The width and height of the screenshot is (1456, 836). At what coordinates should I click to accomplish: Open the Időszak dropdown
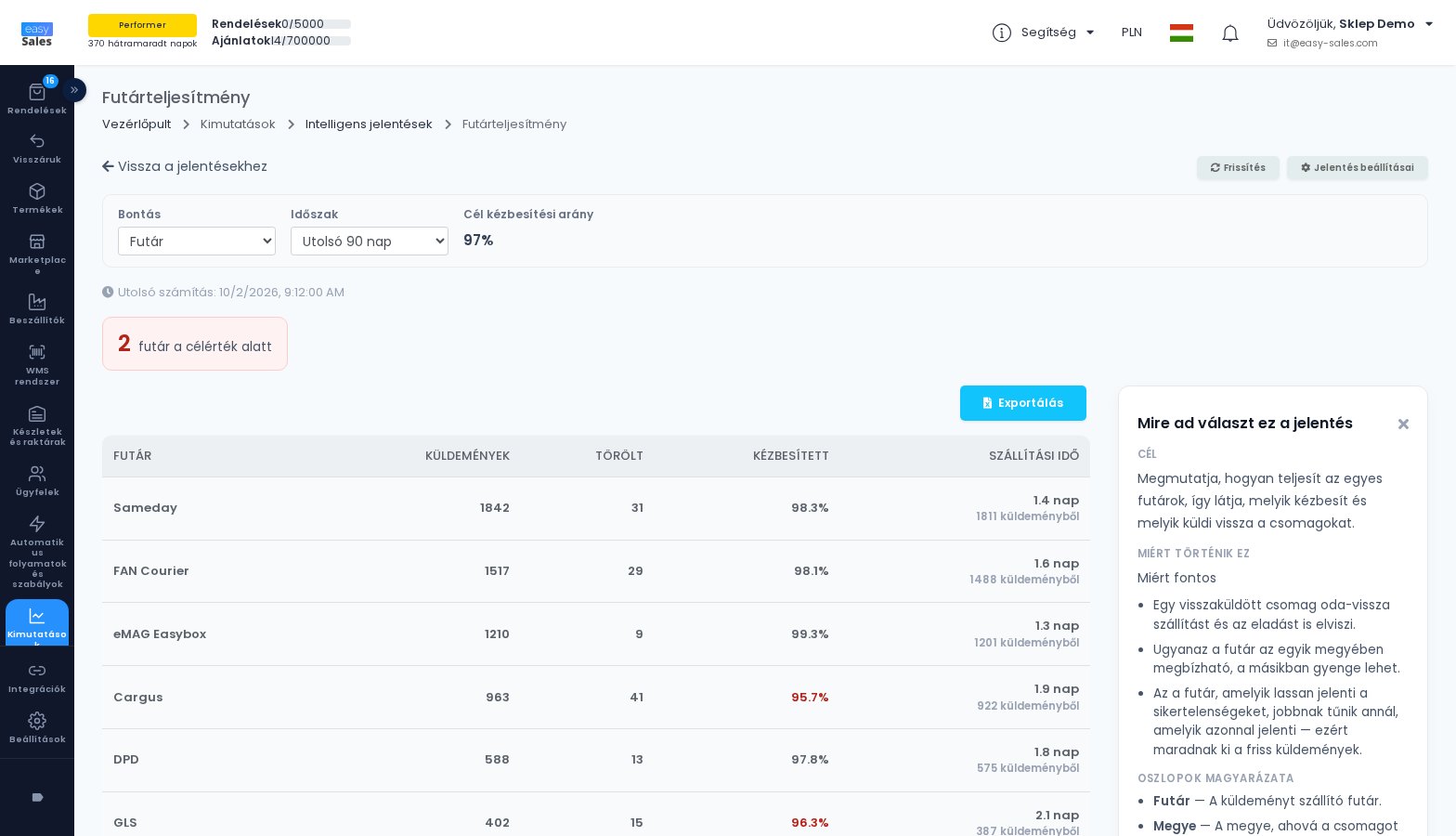tap(370, 242)
